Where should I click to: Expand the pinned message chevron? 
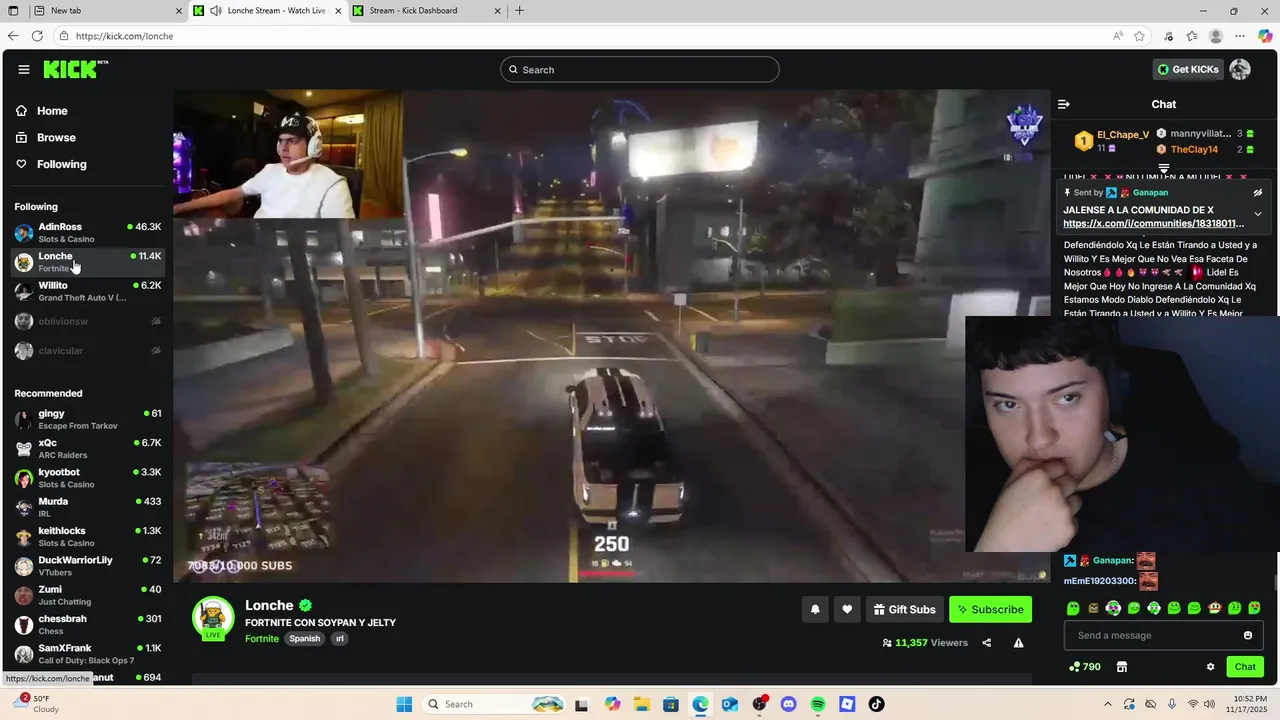tap(1258, 214)
